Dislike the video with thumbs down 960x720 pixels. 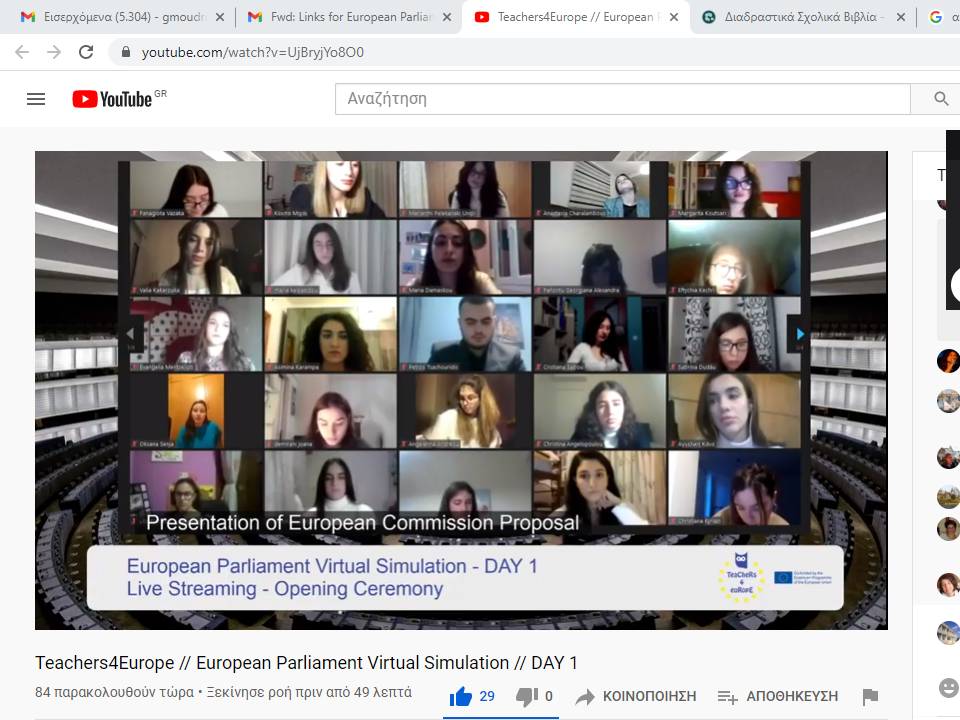click(x=526, y=696)
